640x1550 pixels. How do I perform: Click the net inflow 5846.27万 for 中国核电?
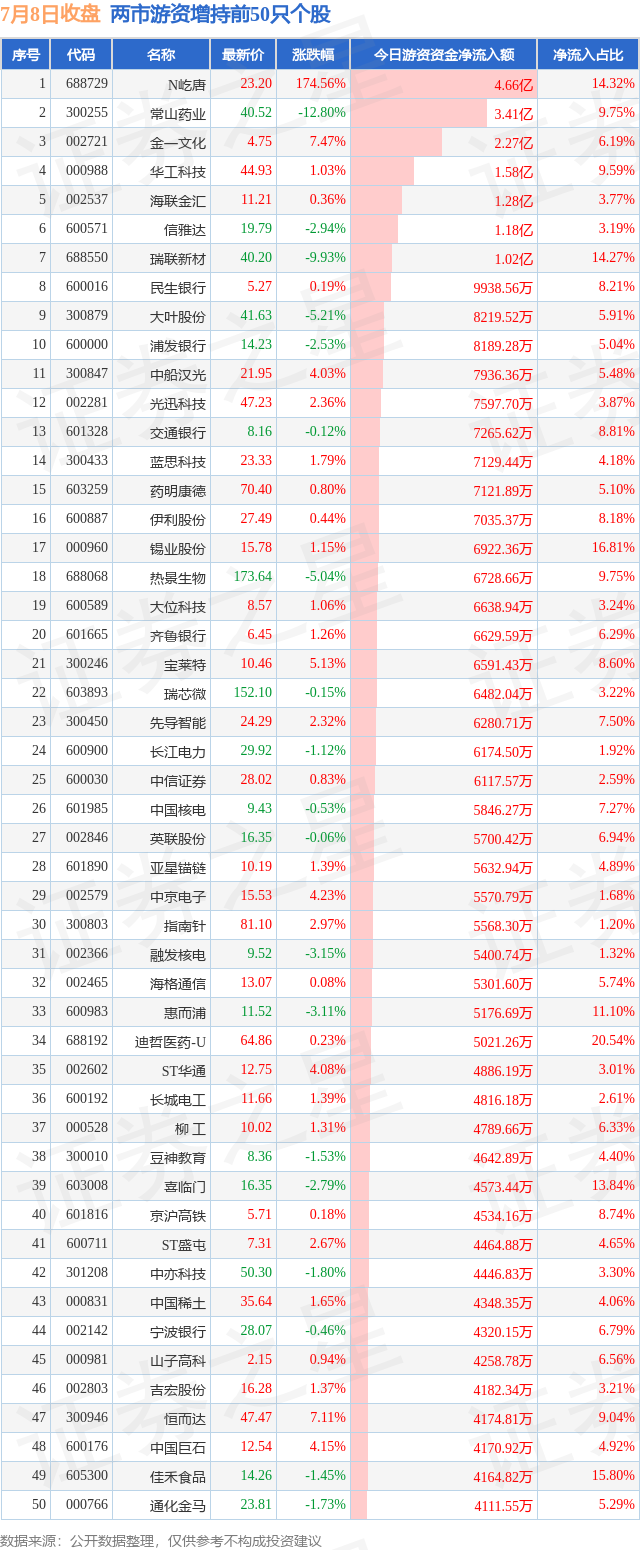click(x=501, y=810)
